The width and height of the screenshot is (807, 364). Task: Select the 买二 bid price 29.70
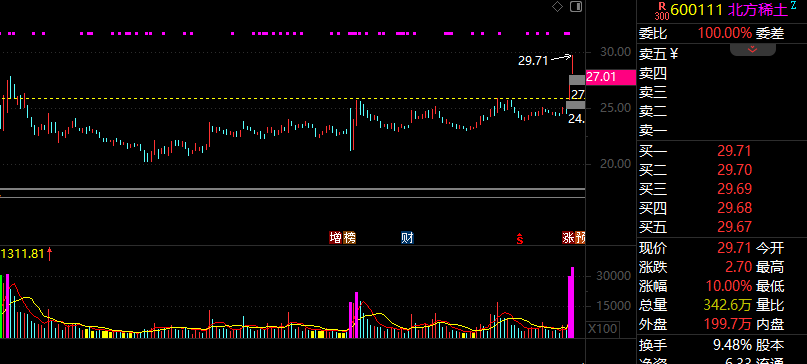coord(734,170)
